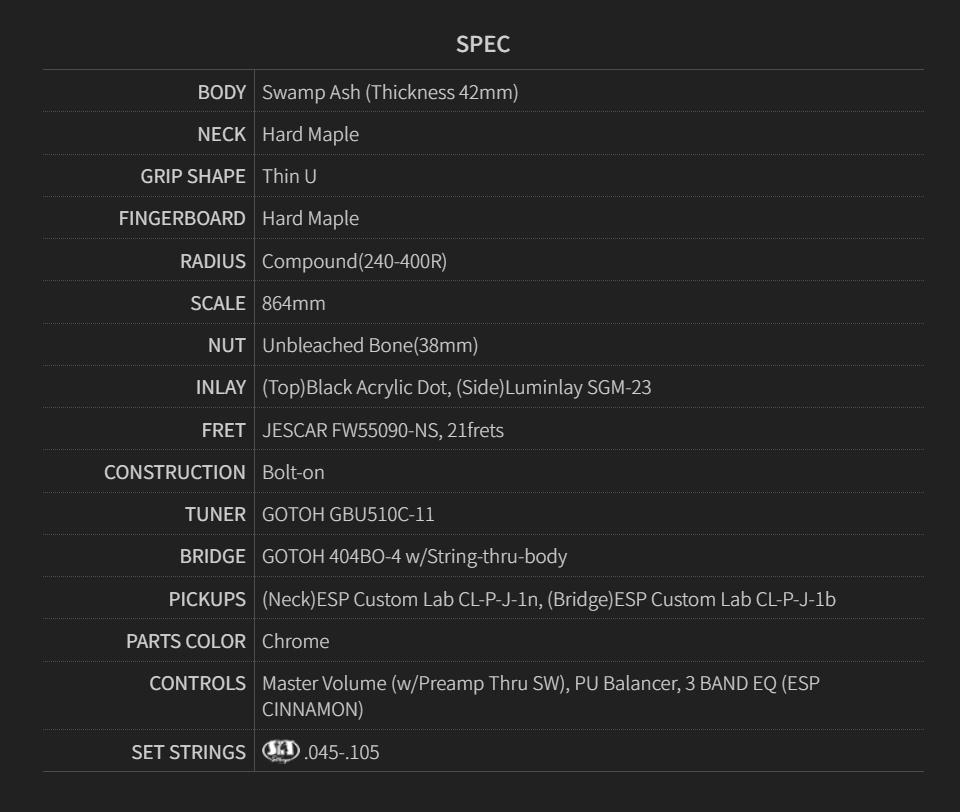The image size is (960, 812).
Task: Select GOTOH 404BO-4 bridge text
Action: (x=414, y=557)
